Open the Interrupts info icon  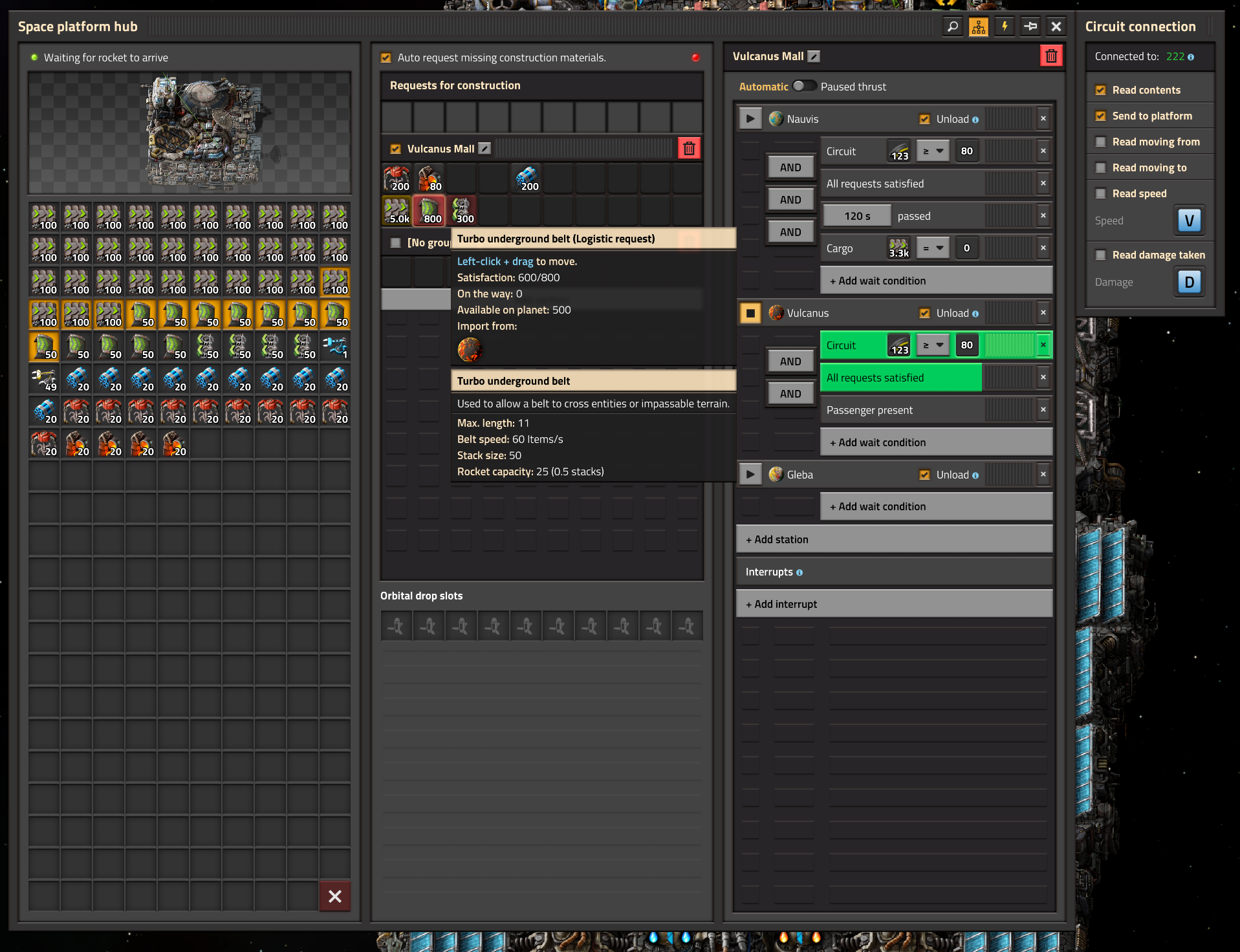pos(799,572)
